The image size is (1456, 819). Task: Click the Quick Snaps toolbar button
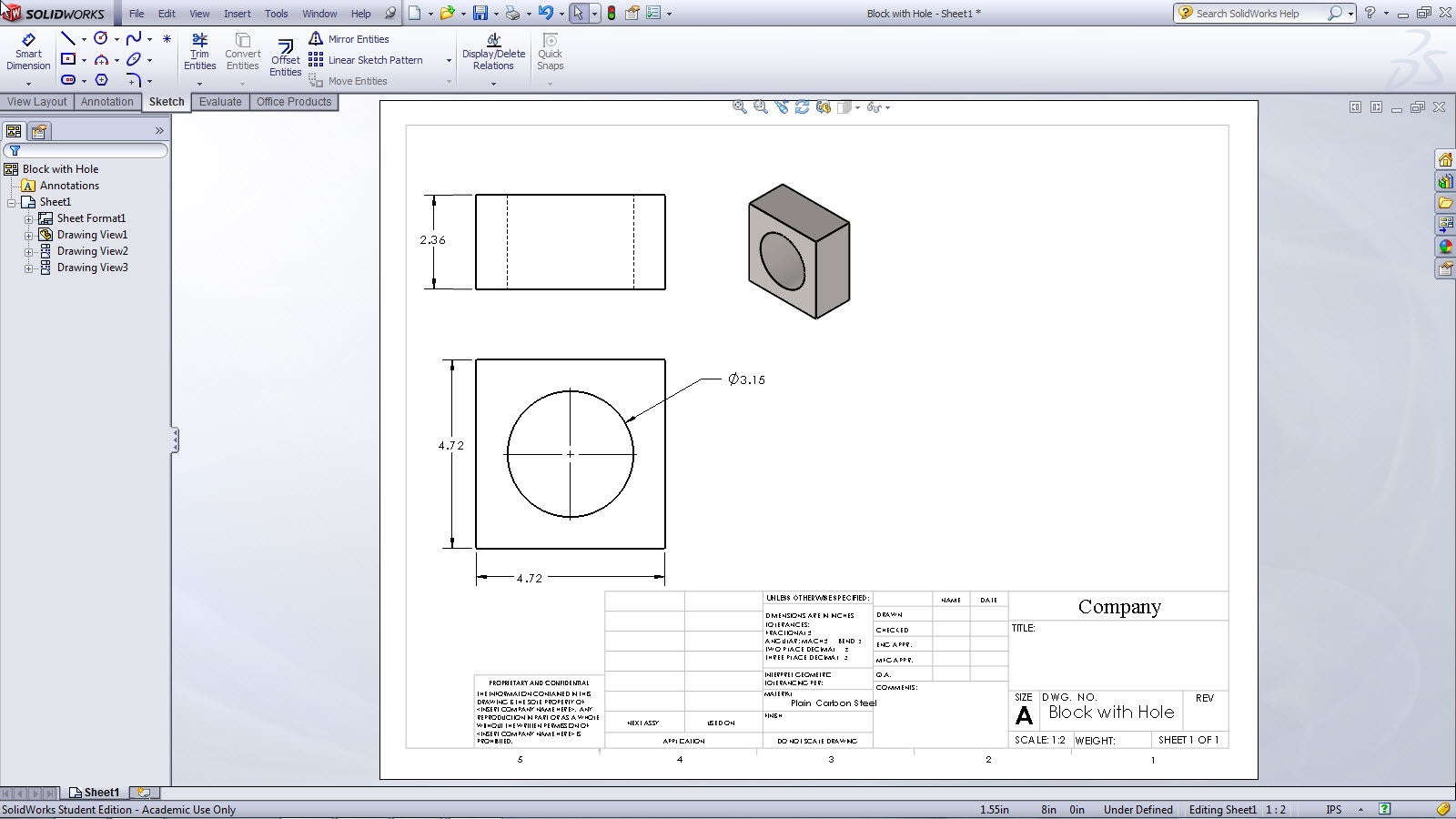point(550,52)
